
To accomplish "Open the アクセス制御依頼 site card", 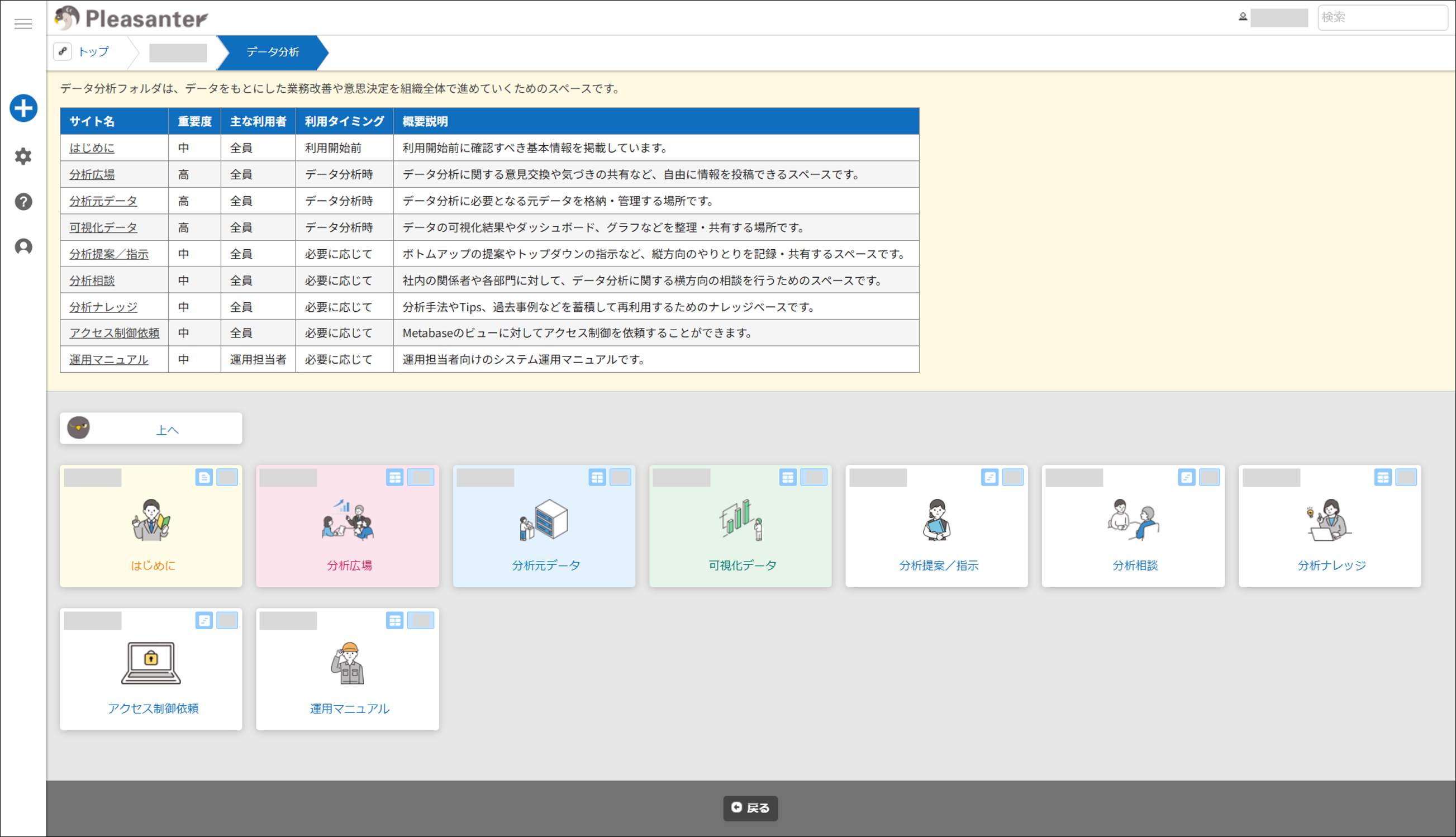I will pos(151,670).
